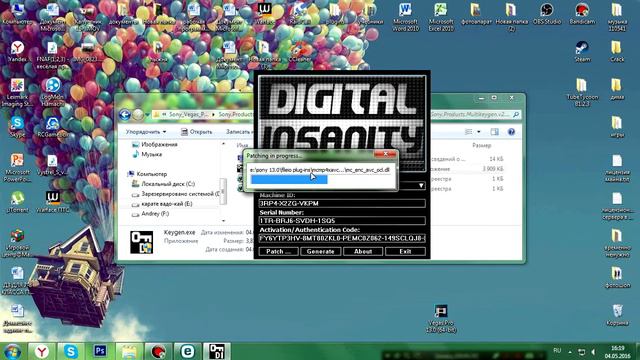The width and height of the screenshot is (640, 360).
Task: Open TubeTycoon folder on desktop
Action: (x=582, y=92)
